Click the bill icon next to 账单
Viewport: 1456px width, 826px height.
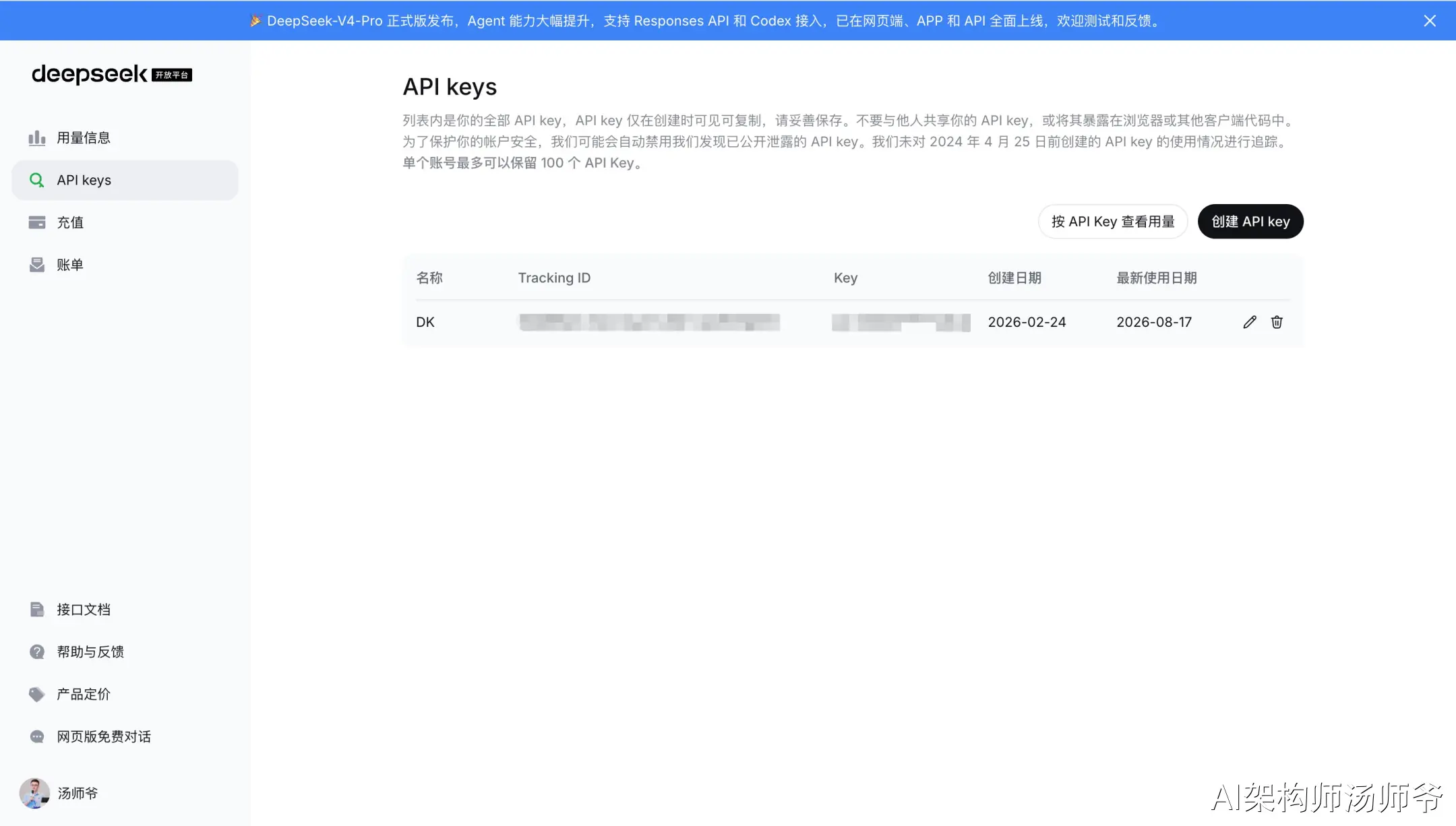tap(37, 265)
